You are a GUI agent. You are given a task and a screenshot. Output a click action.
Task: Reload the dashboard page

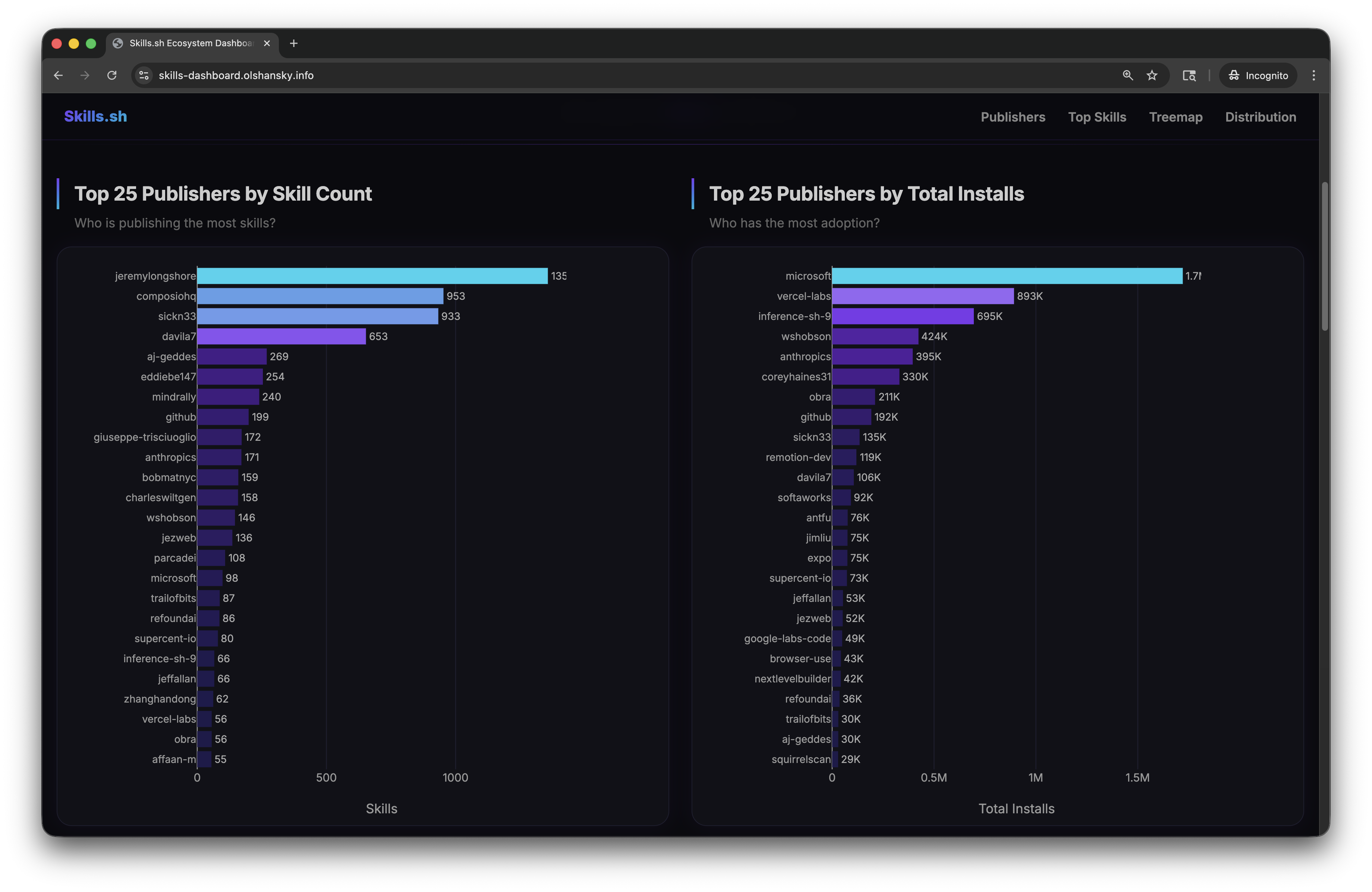tap(113, 75)
